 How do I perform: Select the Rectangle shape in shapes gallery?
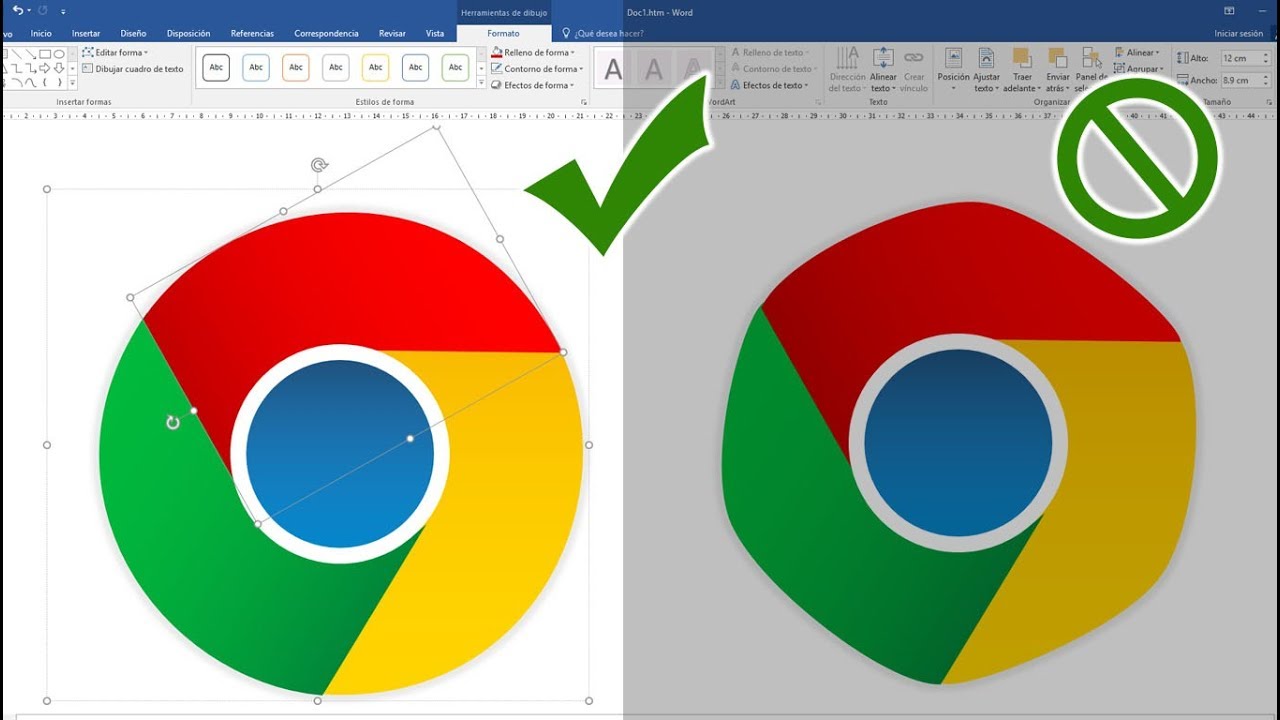[x=45, y=54]
